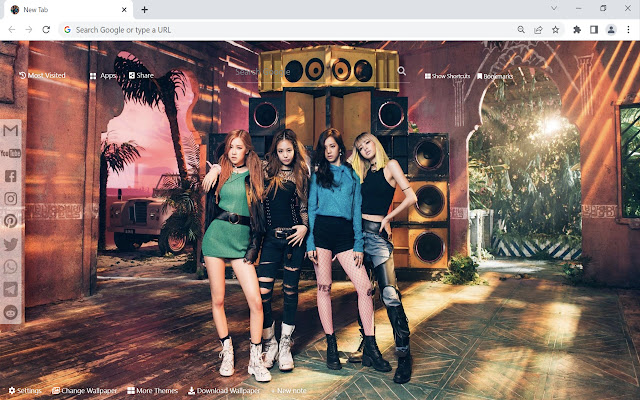Click the page search magnifier icon
This screenshot has height=400, width=640.
(x=402, y=71)
